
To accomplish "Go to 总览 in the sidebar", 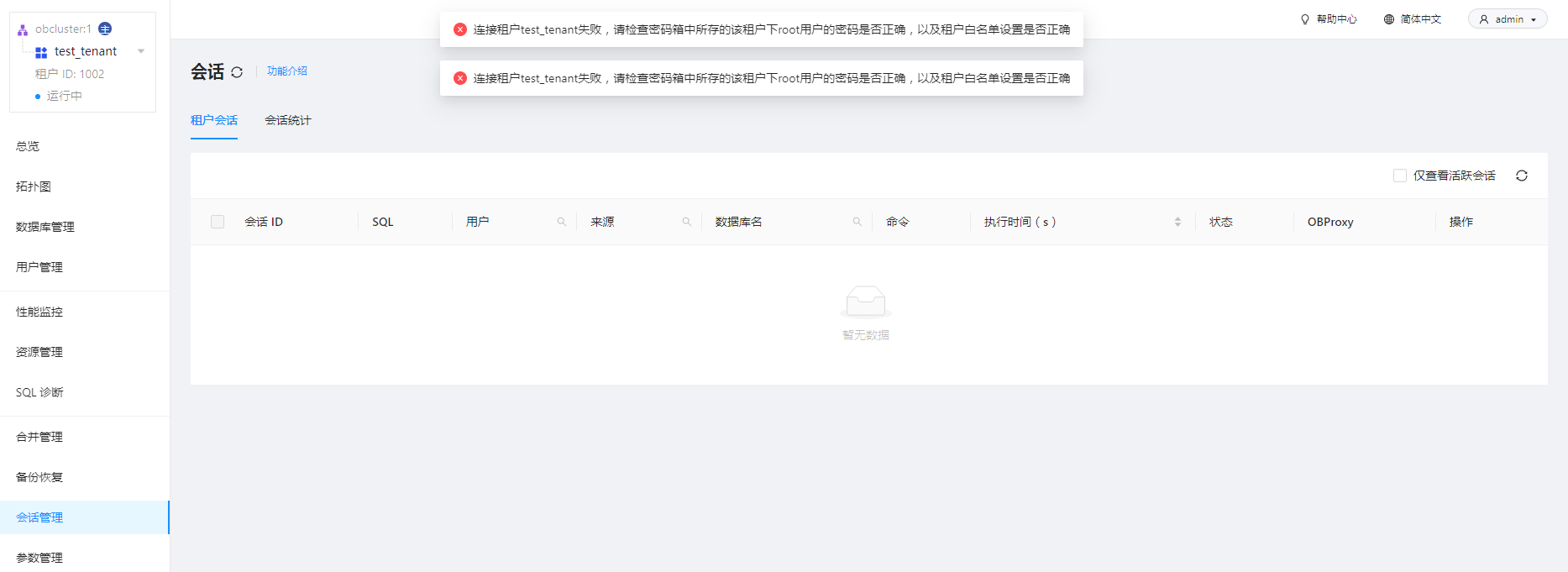I will pos(28,146).
